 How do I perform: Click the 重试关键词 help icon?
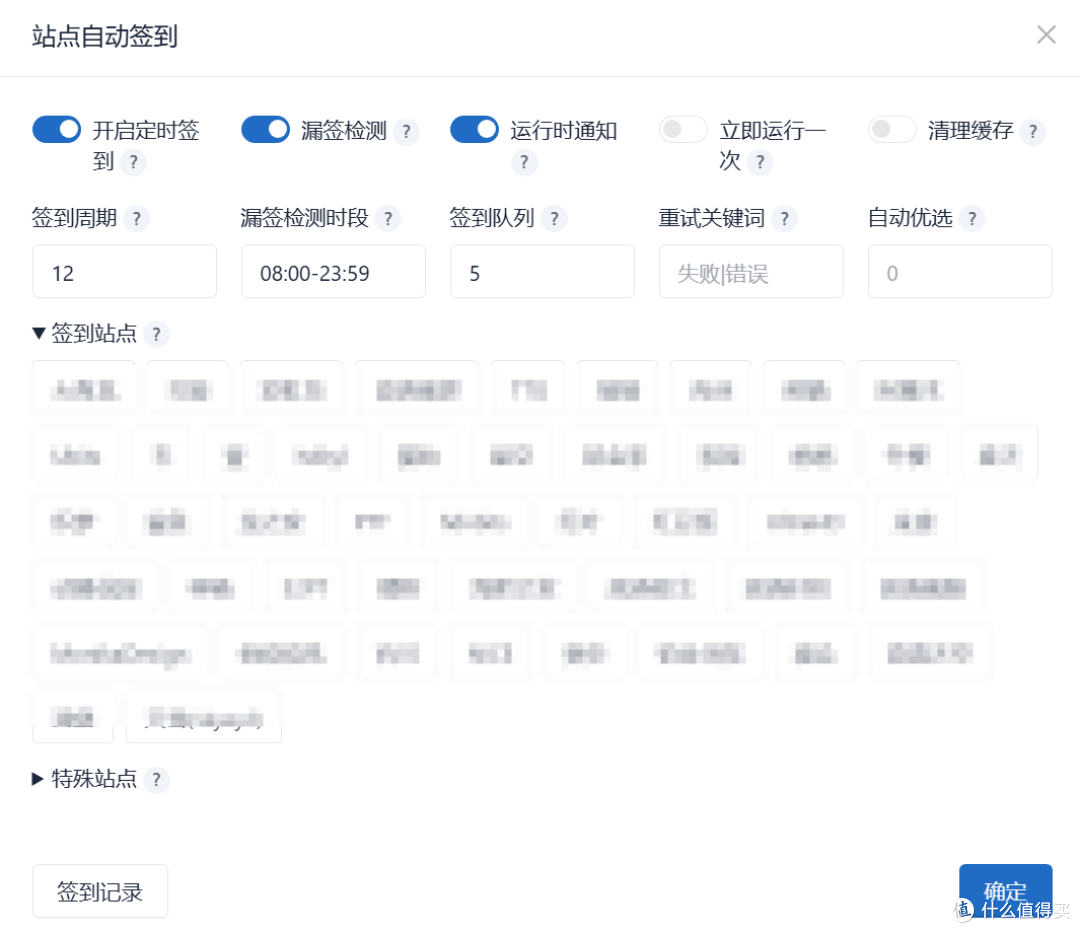coord(786,218)
